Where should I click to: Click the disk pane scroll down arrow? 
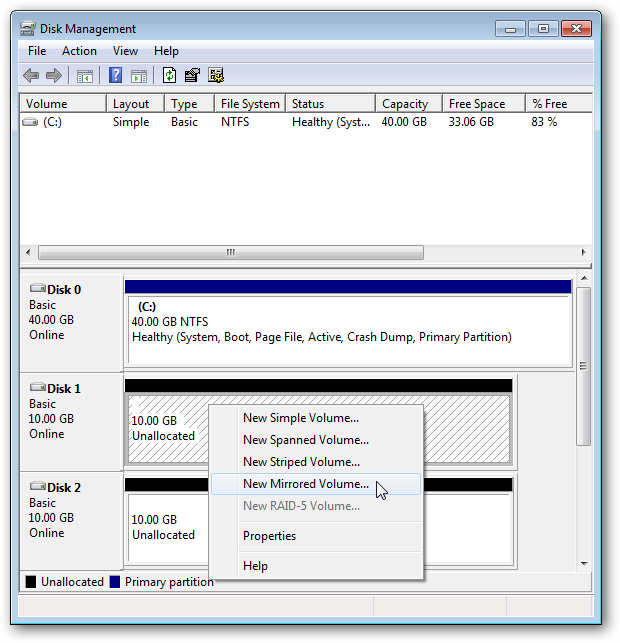pos(584,564)
